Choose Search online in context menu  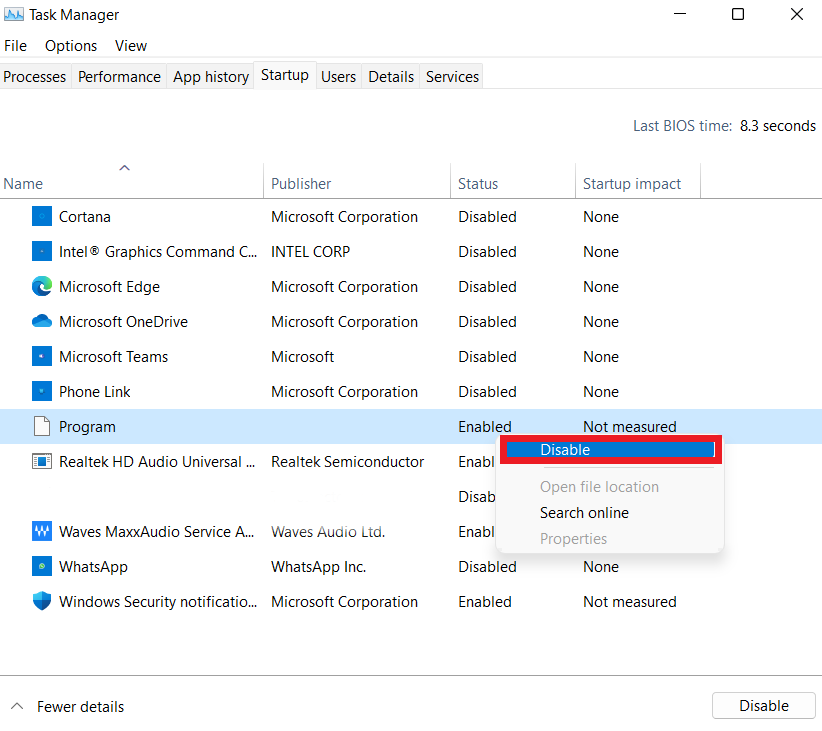coord(584,512)
